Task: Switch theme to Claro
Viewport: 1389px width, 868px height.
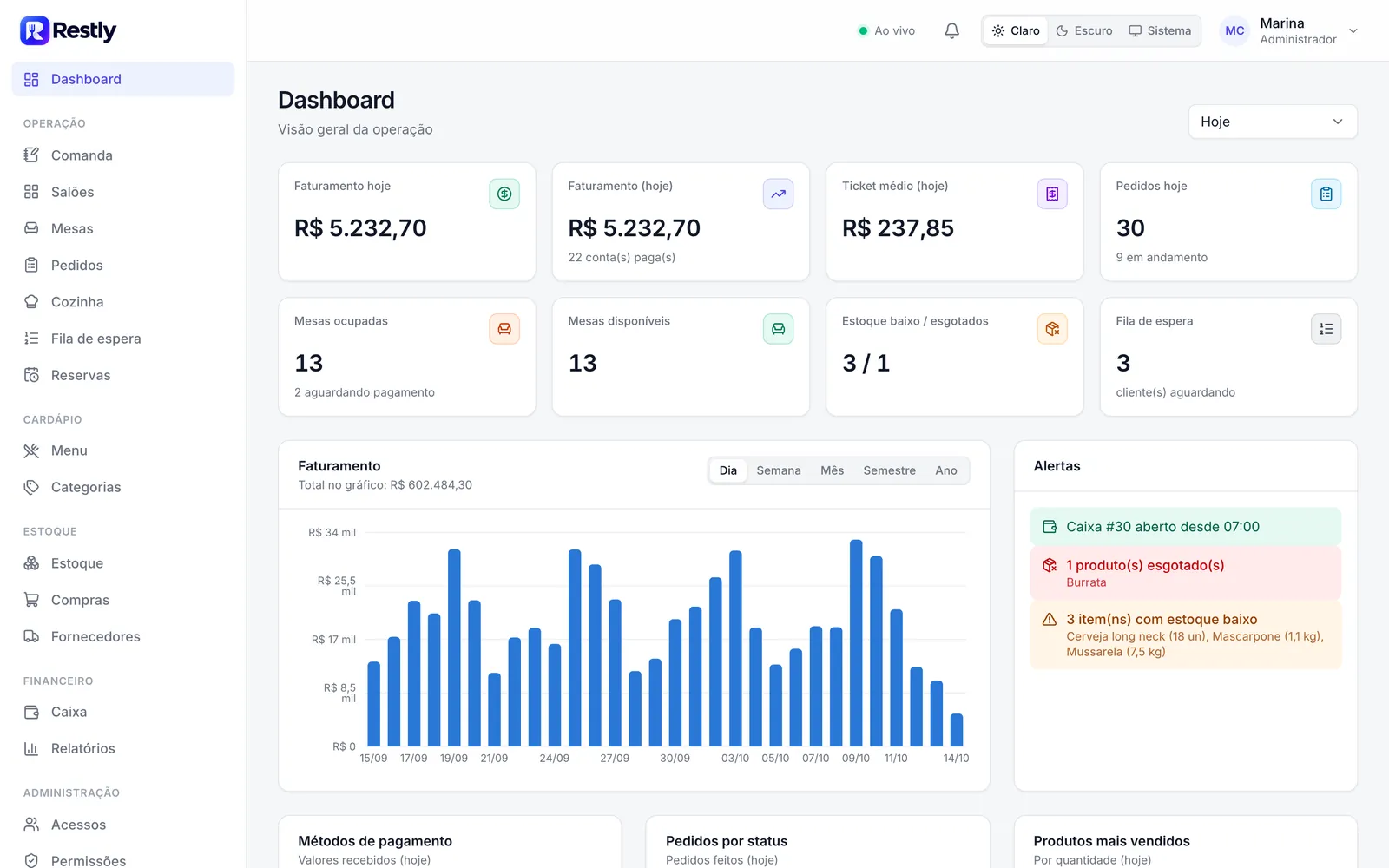Action: click(x=1016, y=30)
